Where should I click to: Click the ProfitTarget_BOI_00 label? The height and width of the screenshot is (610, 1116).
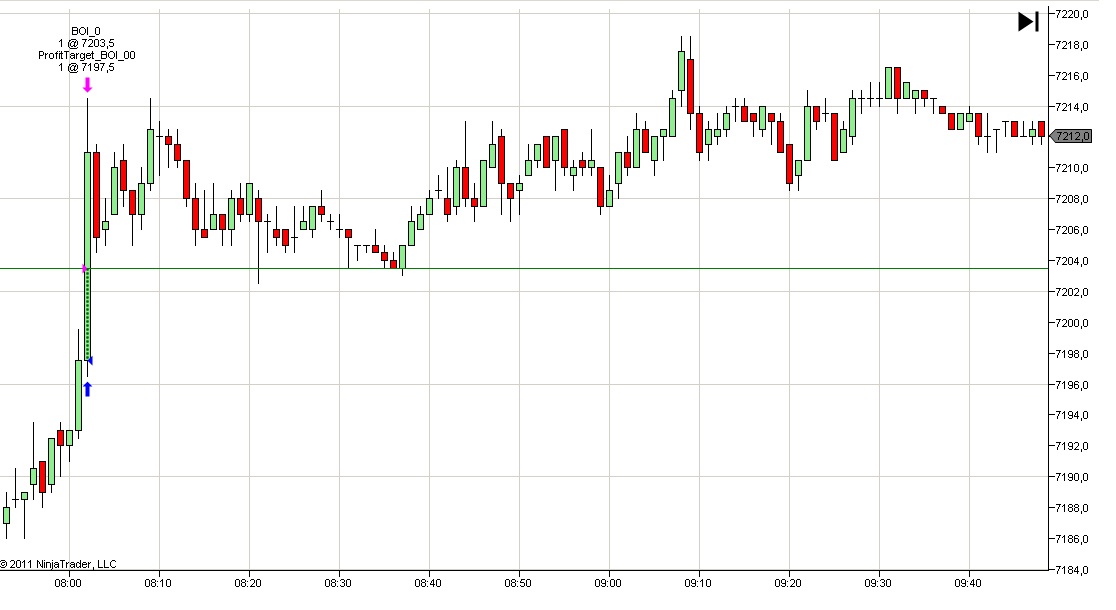tap(87, 56)
